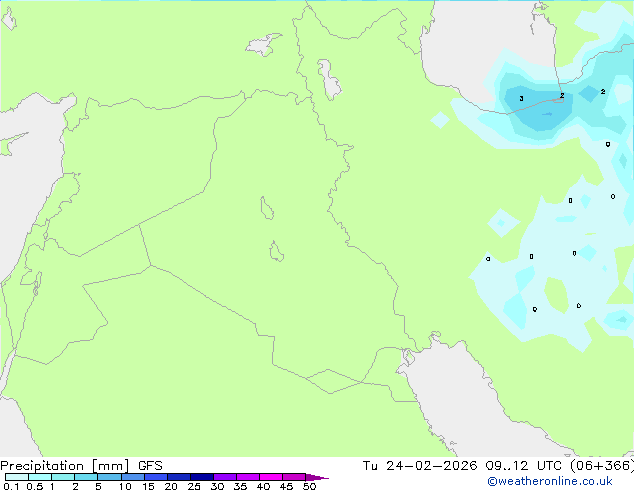The height and width of the screenshot is (490, 634).
Task: Click the over-50 mm arrow tip of the legend
Action: [317, 478]
